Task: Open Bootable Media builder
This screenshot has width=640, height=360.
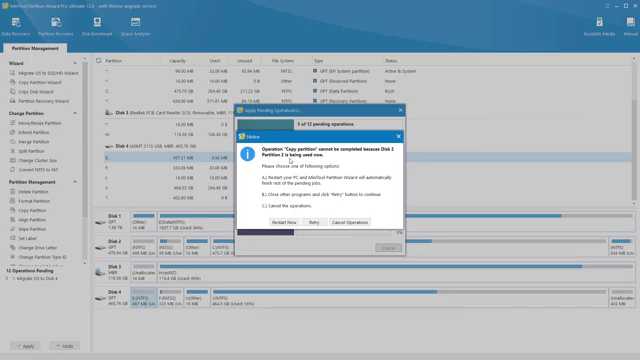Action: click(599, 27)
